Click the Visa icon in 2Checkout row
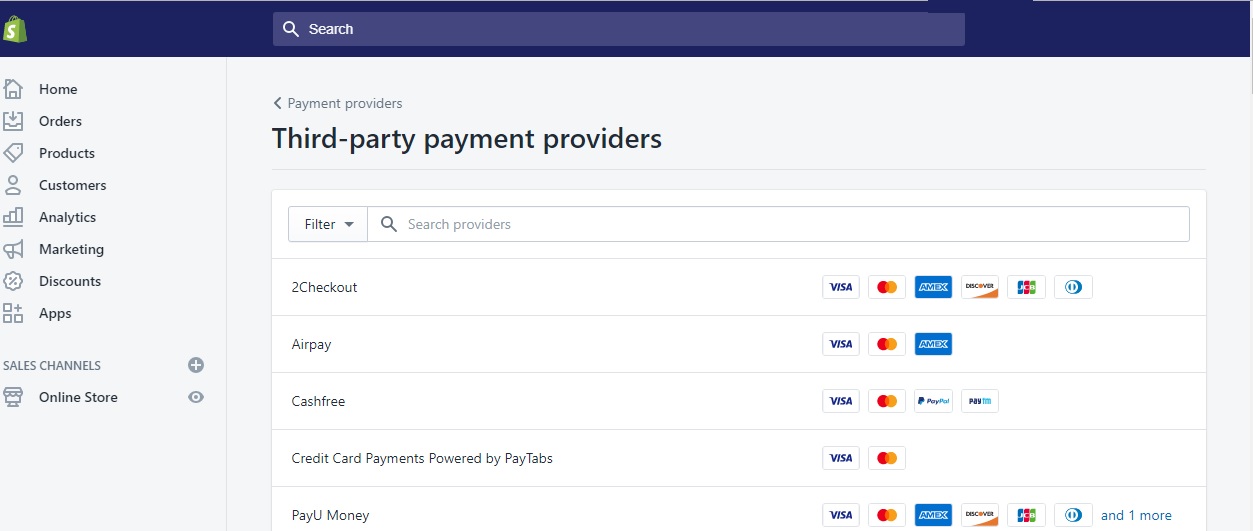1253x531 pixels. tap(841, 287)
